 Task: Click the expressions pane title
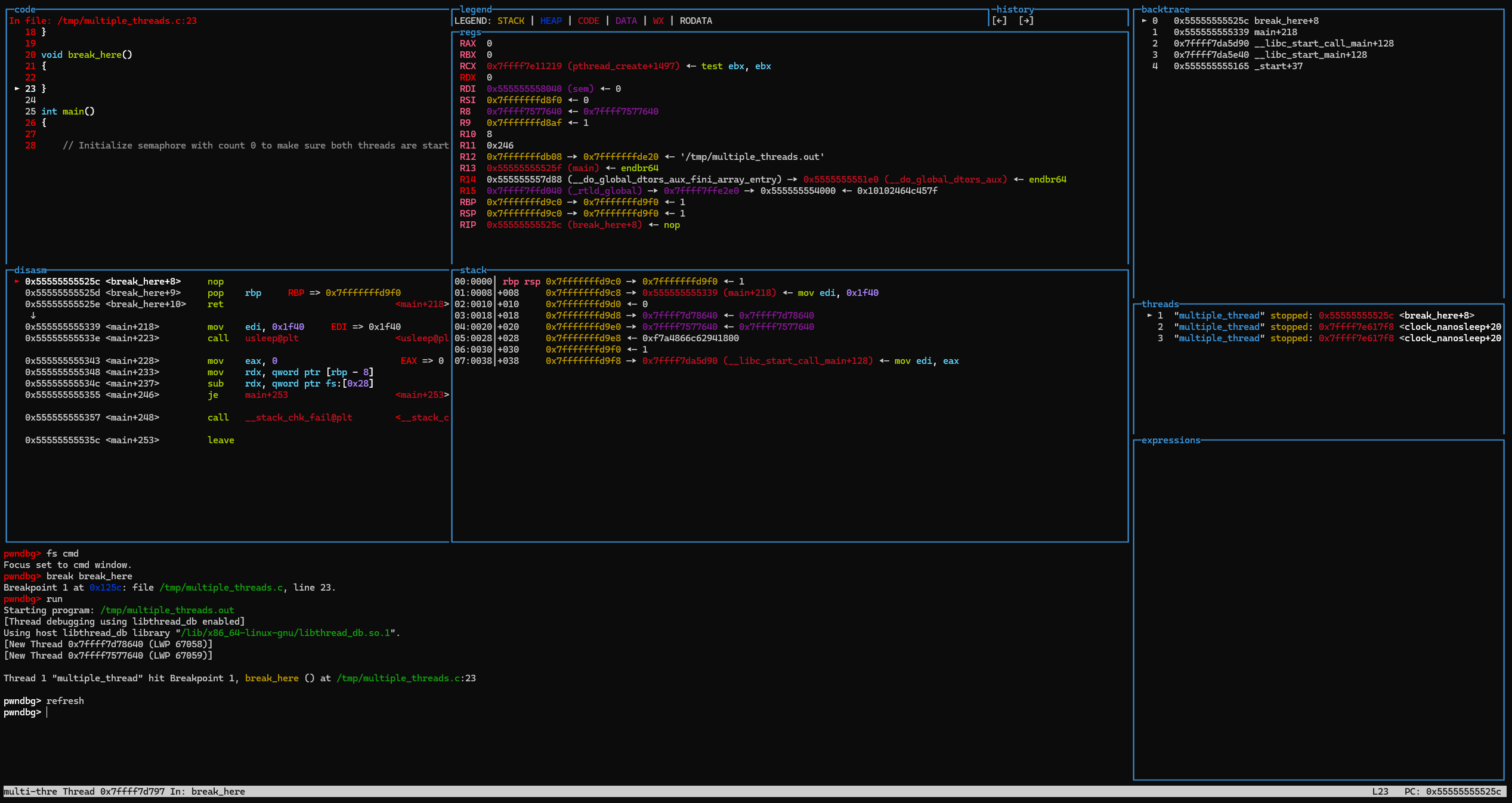point(1170,440)
